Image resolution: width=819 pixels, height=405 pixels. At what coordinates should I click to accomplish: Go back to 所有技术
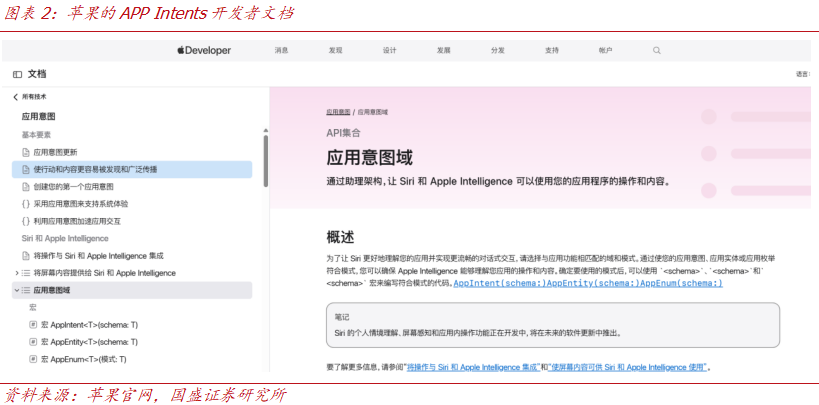(34, 97)
